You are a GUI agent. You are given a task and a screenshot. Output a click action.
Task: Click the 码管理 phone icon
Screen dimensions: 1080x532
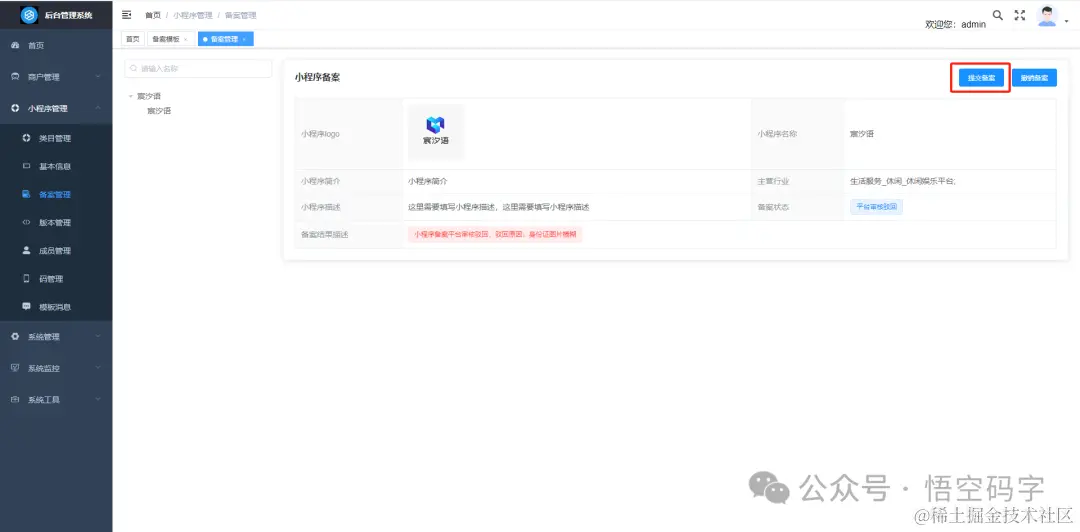(27, 278)
